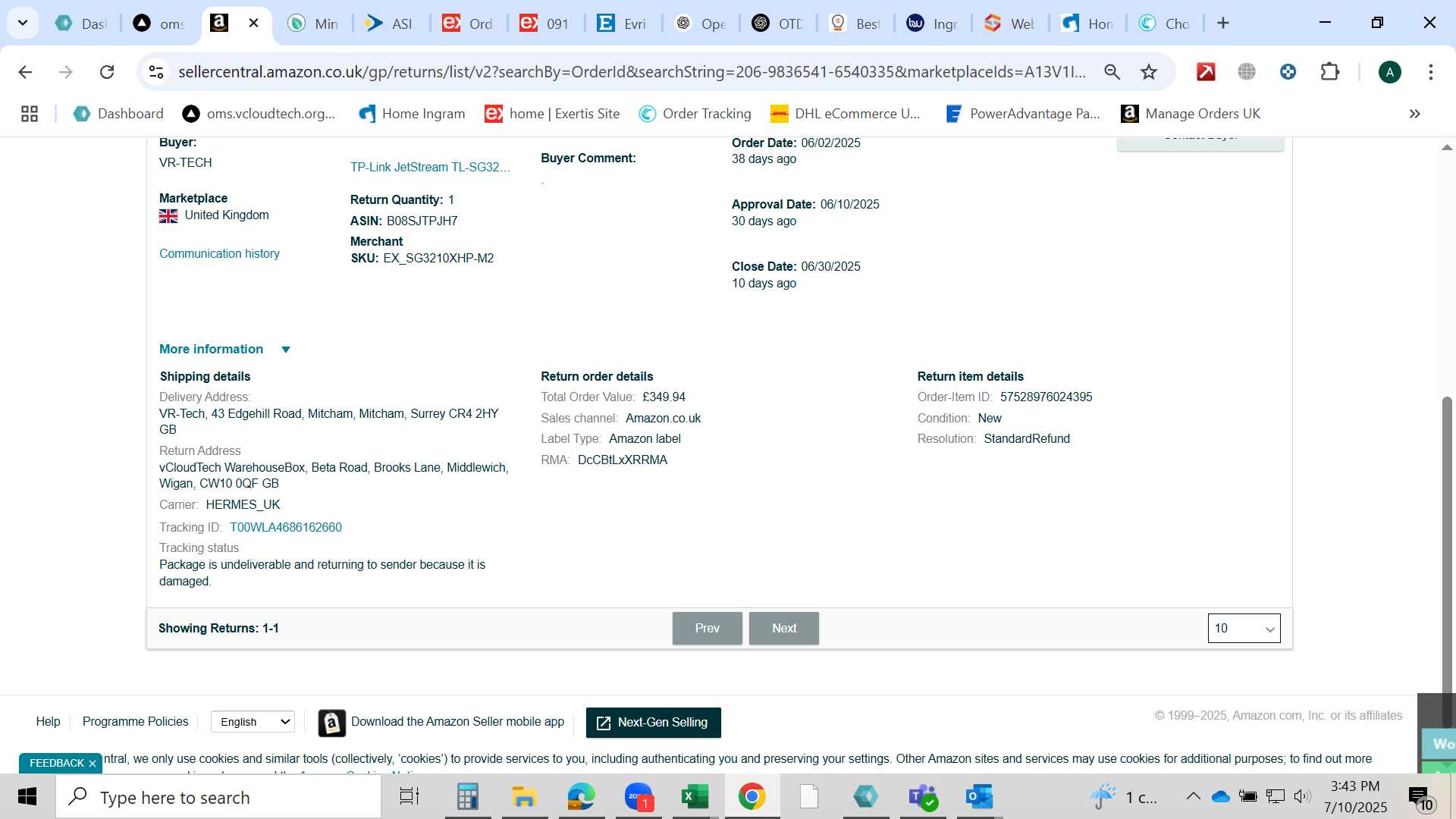Open the English language dropdown
Viewport: 1456px width, 819px height.
coord(253,722)
